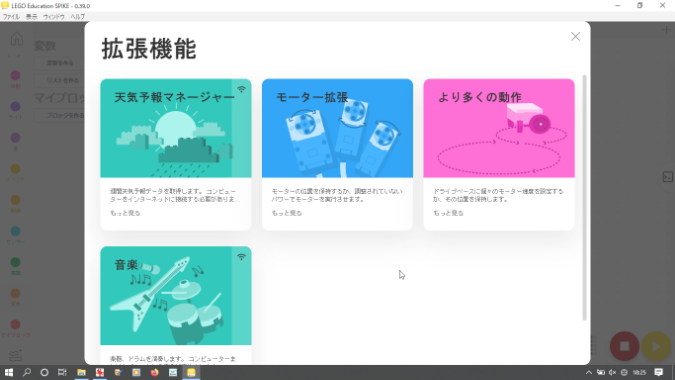Stop the program with red stop button
This screenshot has width=675, height=380.
[624, 346]
